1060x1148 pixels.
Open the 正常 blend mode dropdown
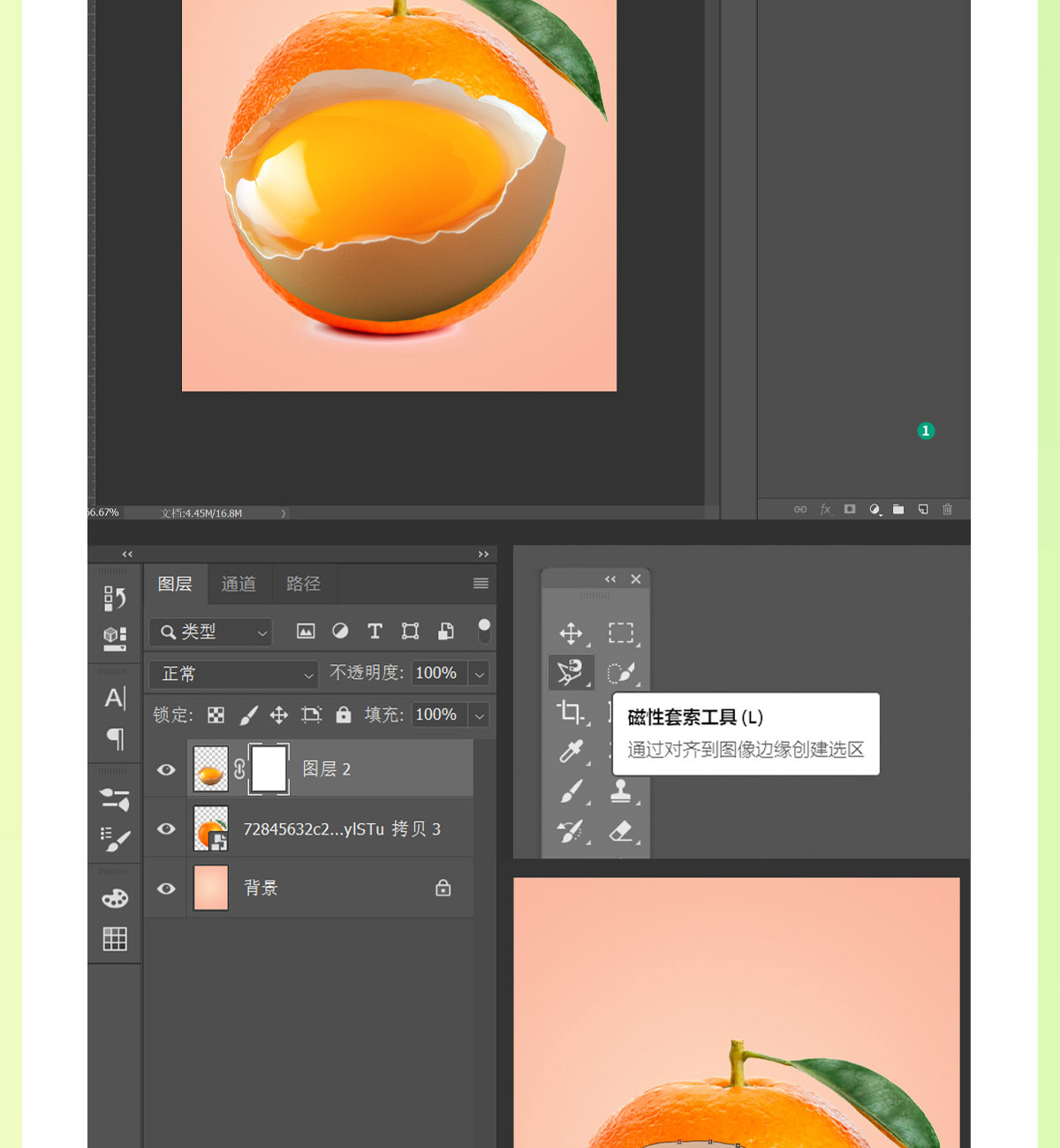(x=233, y=674)
